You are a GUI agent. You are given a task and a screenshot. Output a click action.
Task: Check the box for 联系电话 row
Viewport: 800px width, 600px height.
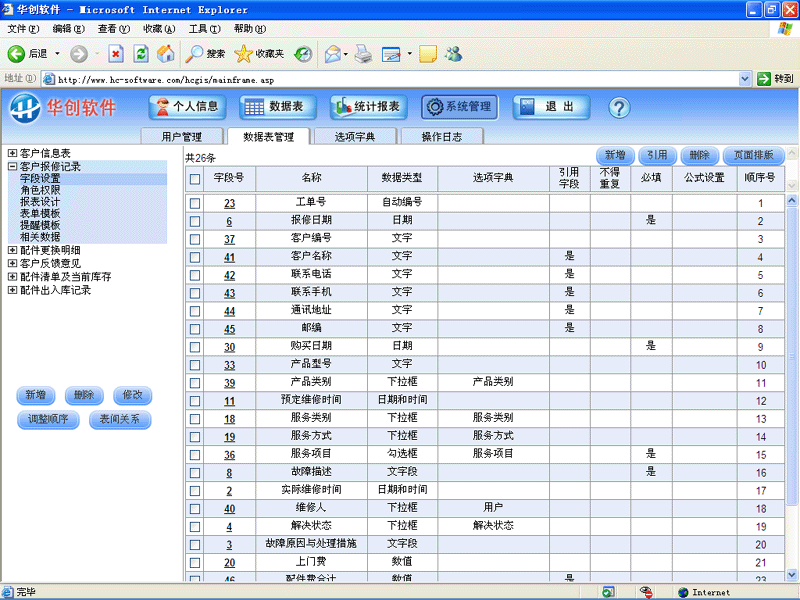(194, 275)
